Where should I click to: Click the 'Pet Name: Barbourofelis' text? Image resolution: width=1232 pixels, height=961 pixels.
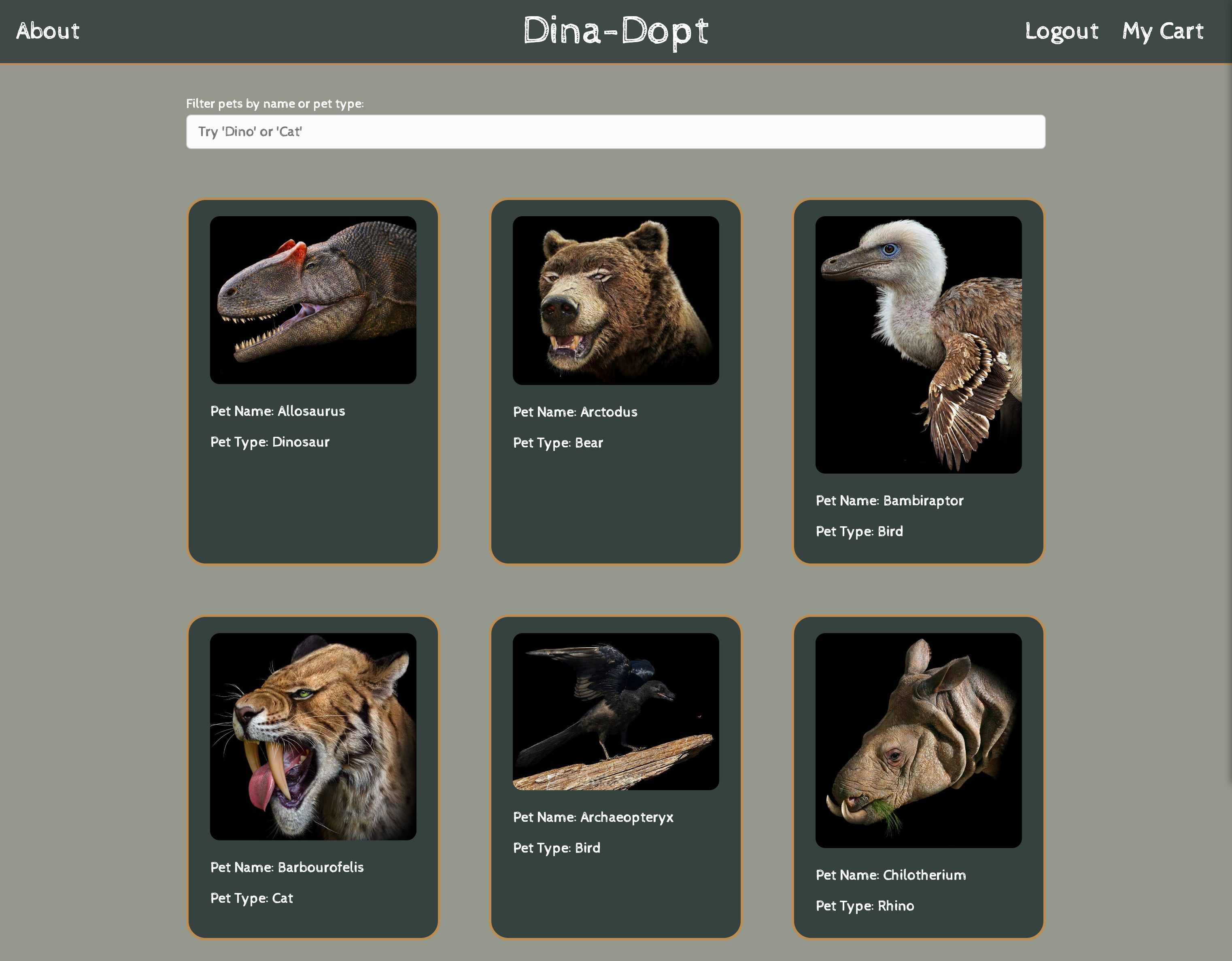click(287, 867)
